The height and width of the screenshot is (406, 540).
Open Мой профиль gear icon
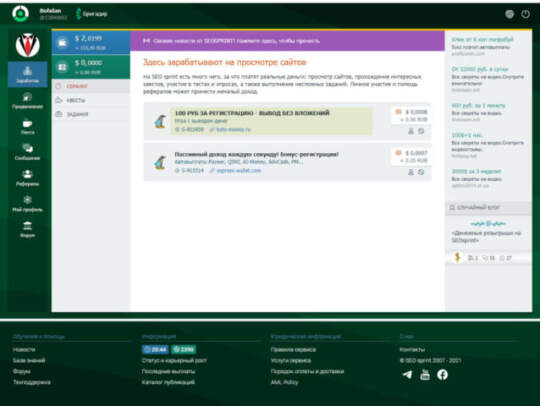[x=28, y=204]
